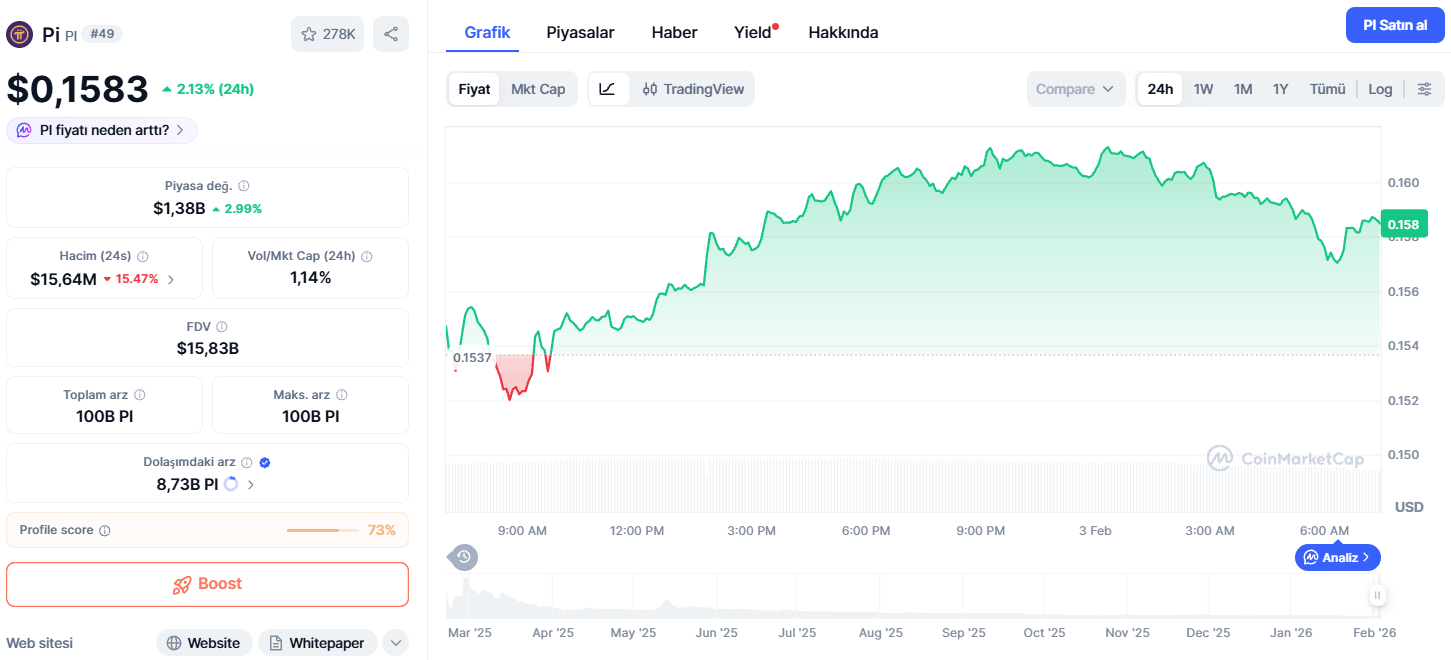Open the Compare dropdown
1451x660 pixels.
pyautogui.click(x=1075, y=89)
